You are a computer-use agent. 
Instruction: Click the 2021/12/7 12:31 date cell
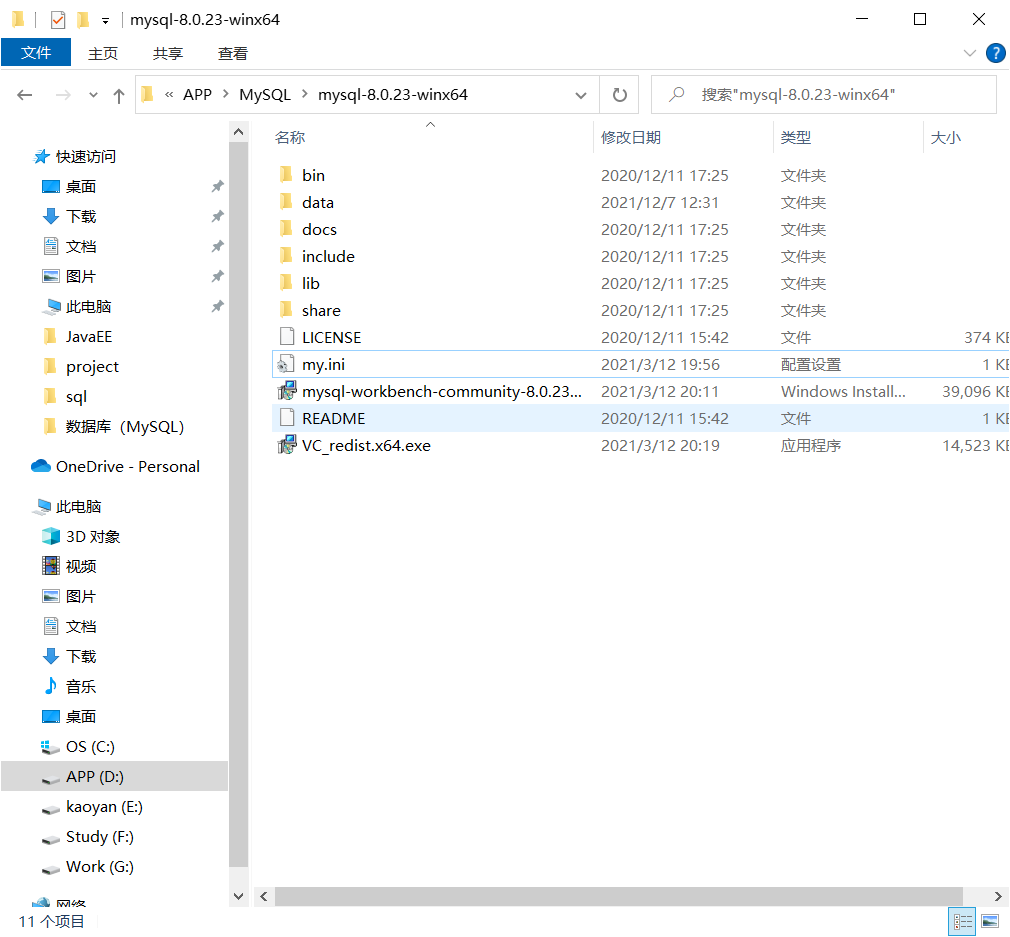[660, 202]
